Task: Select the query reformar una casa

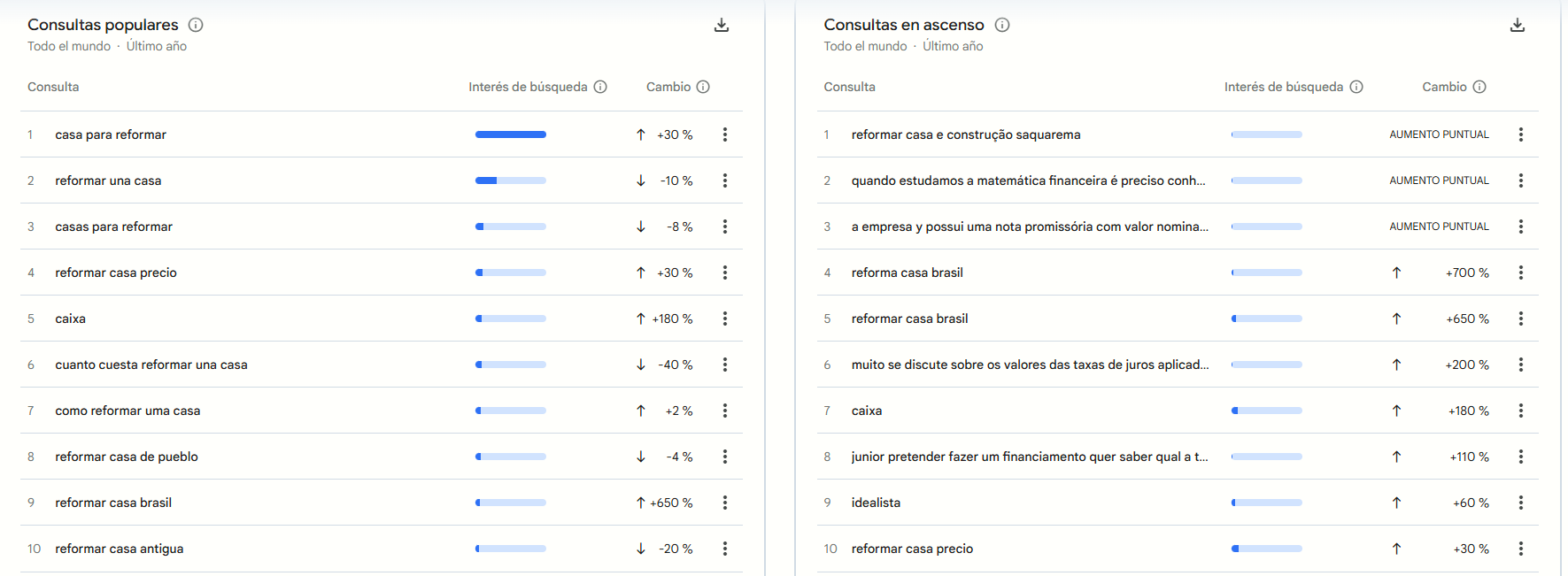Action: (108, 180)
